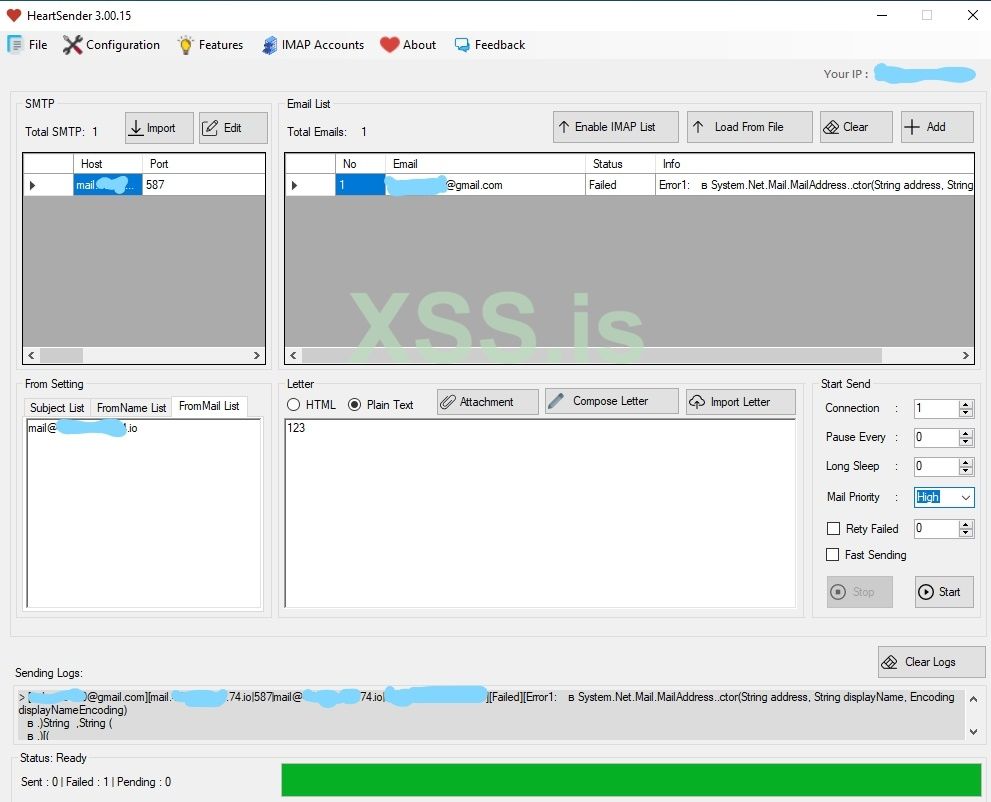Click the Attachment paperclip button
This screenshot has height=802, width=991.
(487, 402)
